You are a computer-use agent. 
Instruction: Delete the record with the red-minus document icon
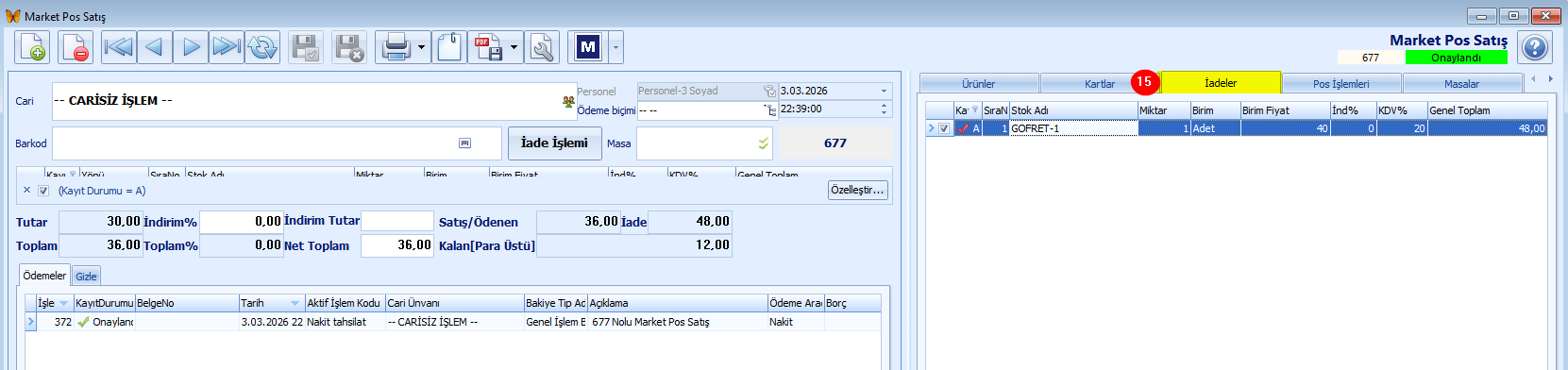coord(76,47)
